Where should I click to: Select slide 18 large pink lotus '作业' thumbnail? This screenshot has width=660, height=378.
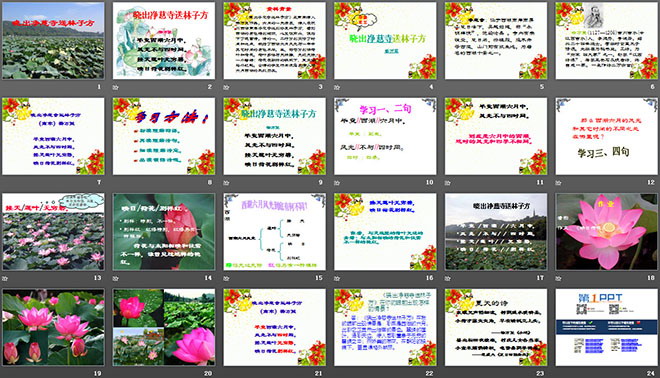pyautogui.click(x=607, y=232)
